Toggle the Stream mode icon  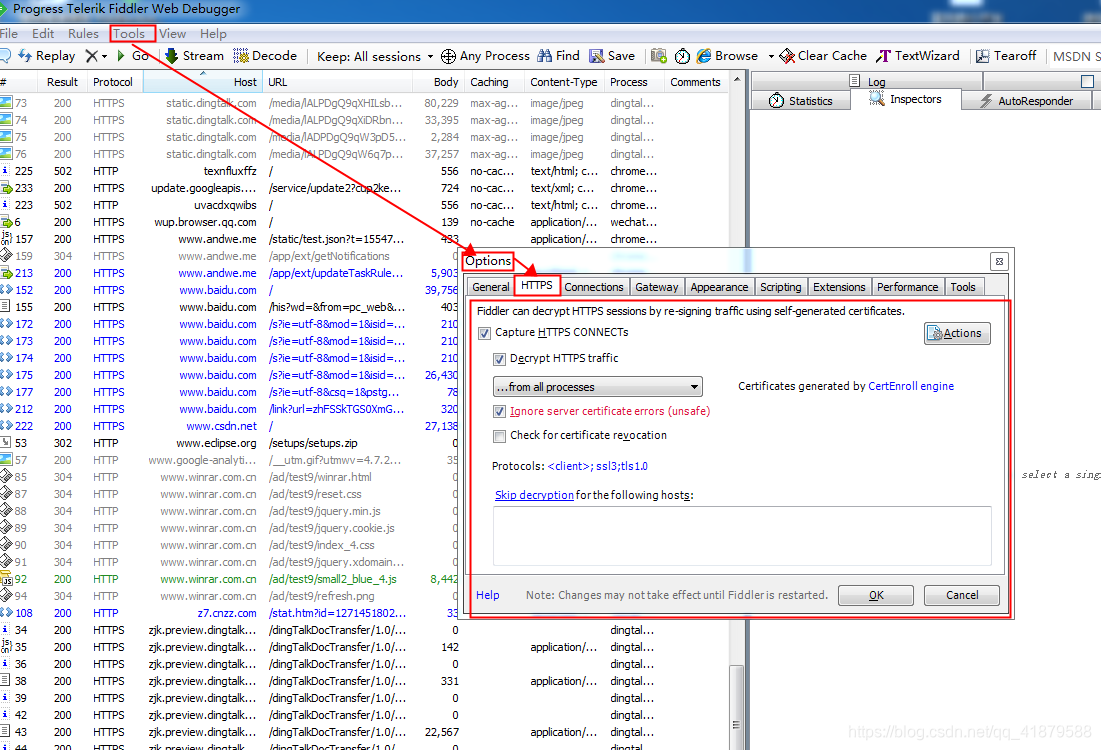tap(171, 55)
